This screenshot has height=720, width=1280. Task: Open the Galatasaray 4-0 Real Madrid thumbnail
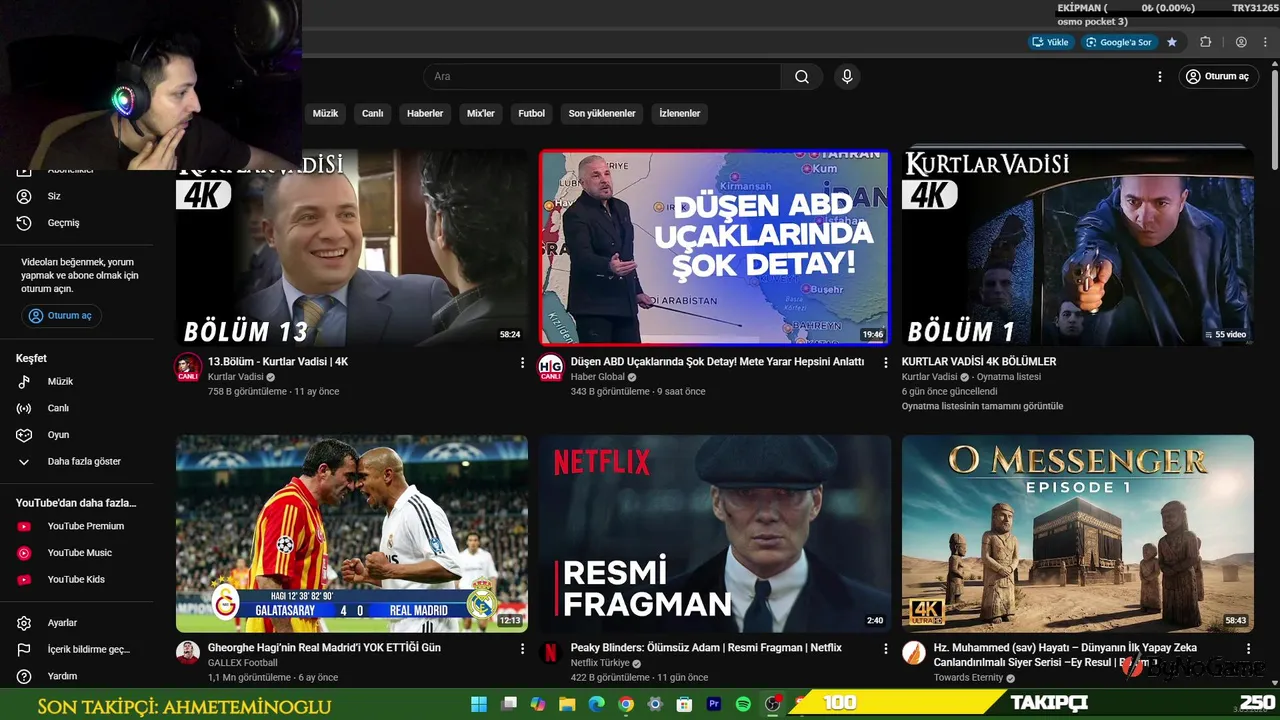pos(352,533)
